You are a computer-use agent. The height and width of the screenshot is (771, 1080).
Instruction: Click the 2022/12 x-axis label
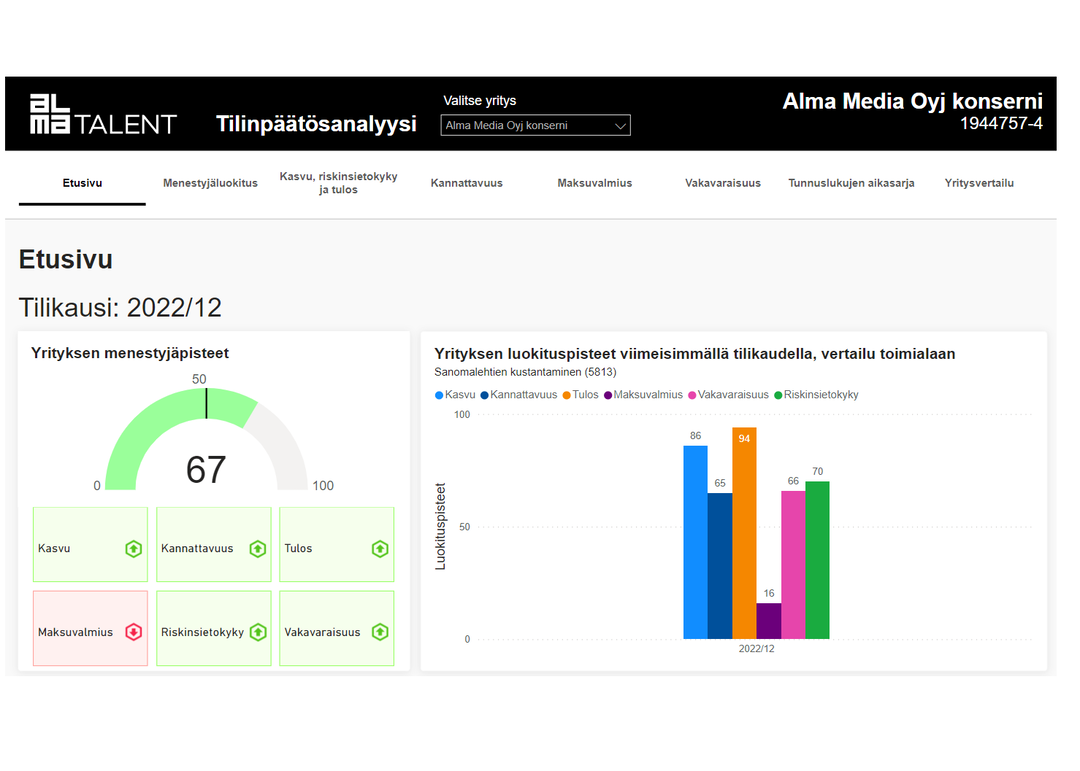756,648
